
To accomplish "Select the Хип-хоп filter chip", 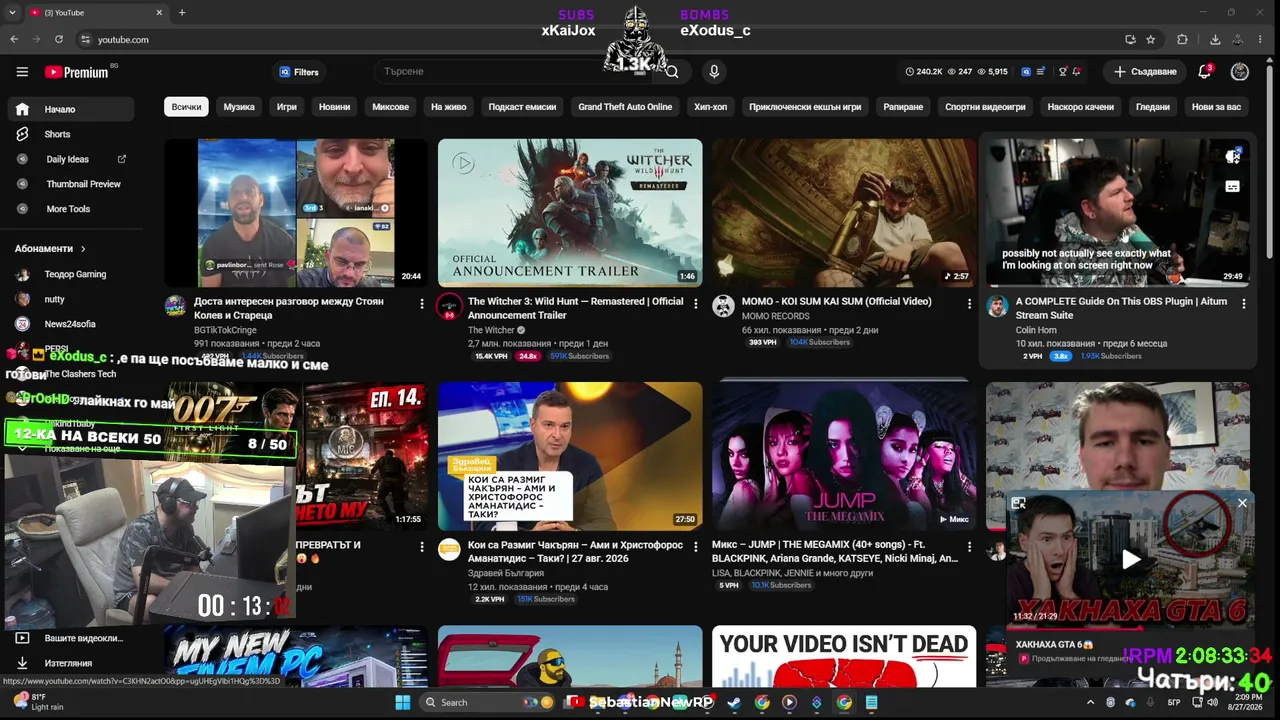I will (711, 107).
